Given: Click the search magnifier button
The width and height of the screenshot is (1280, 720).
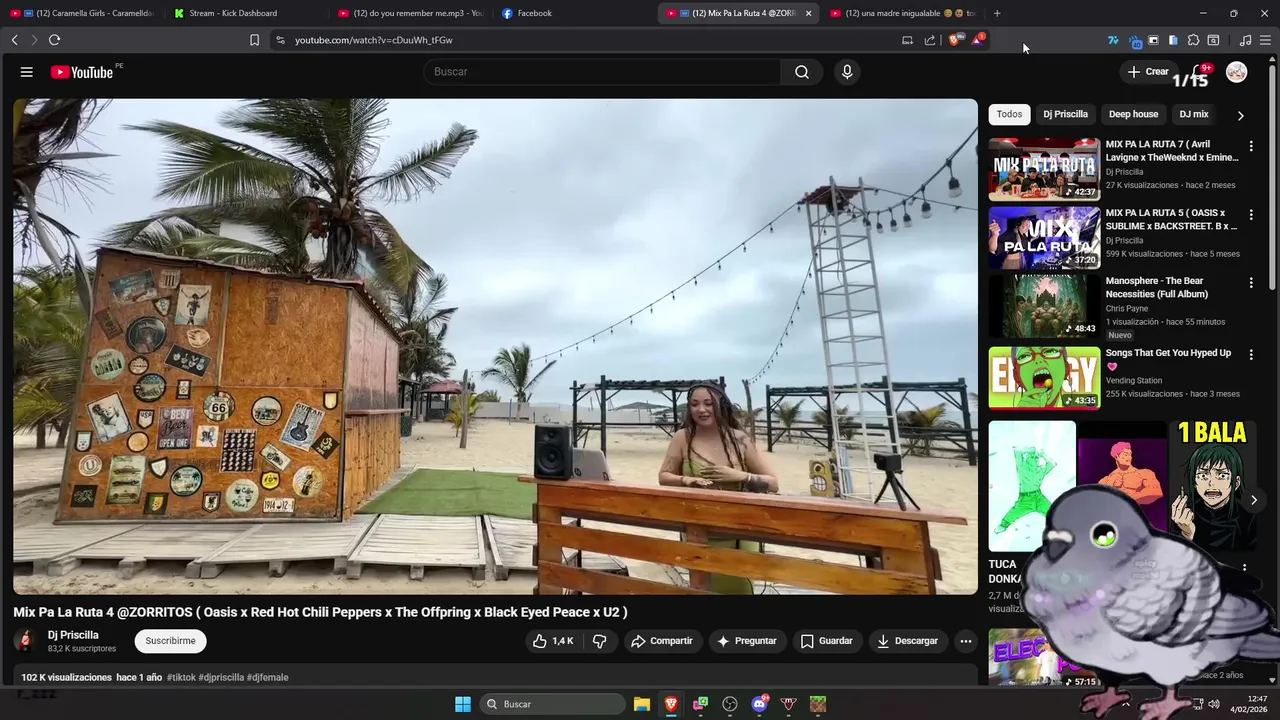Looking at the screenshot, I should [x=802, y=72].
